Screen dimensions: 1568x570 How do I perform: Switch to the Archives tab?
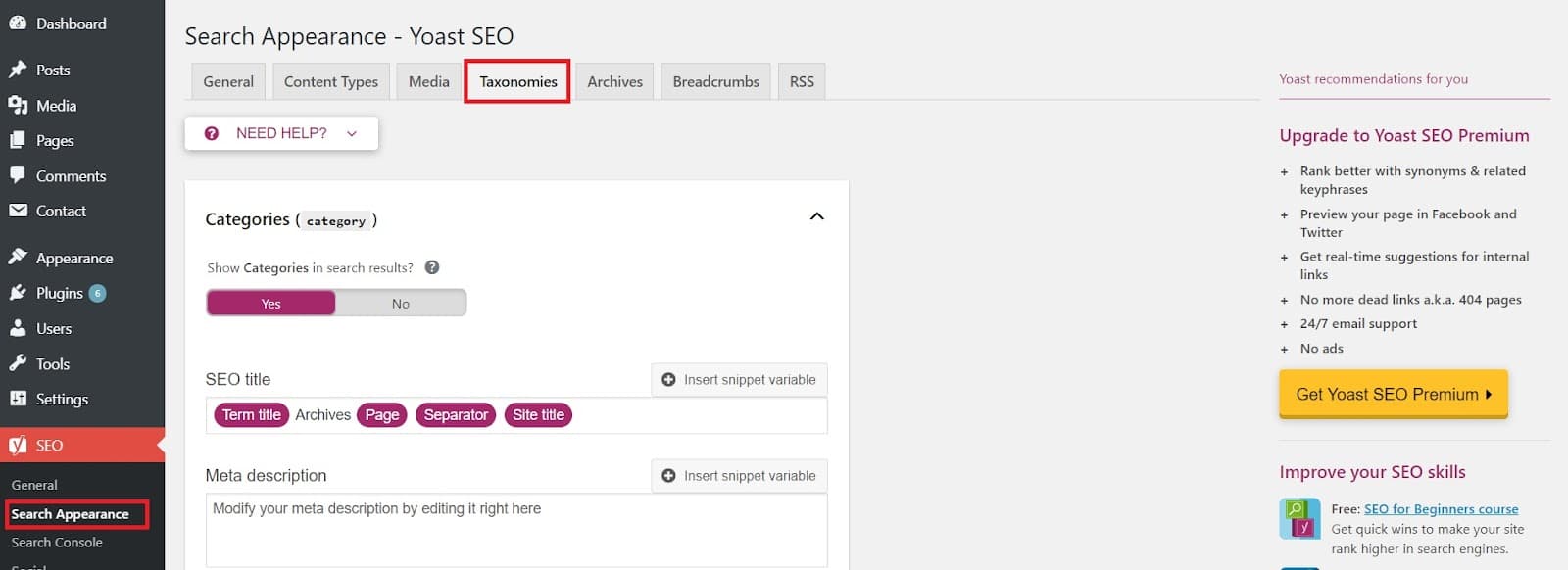(x=615, y=82)
